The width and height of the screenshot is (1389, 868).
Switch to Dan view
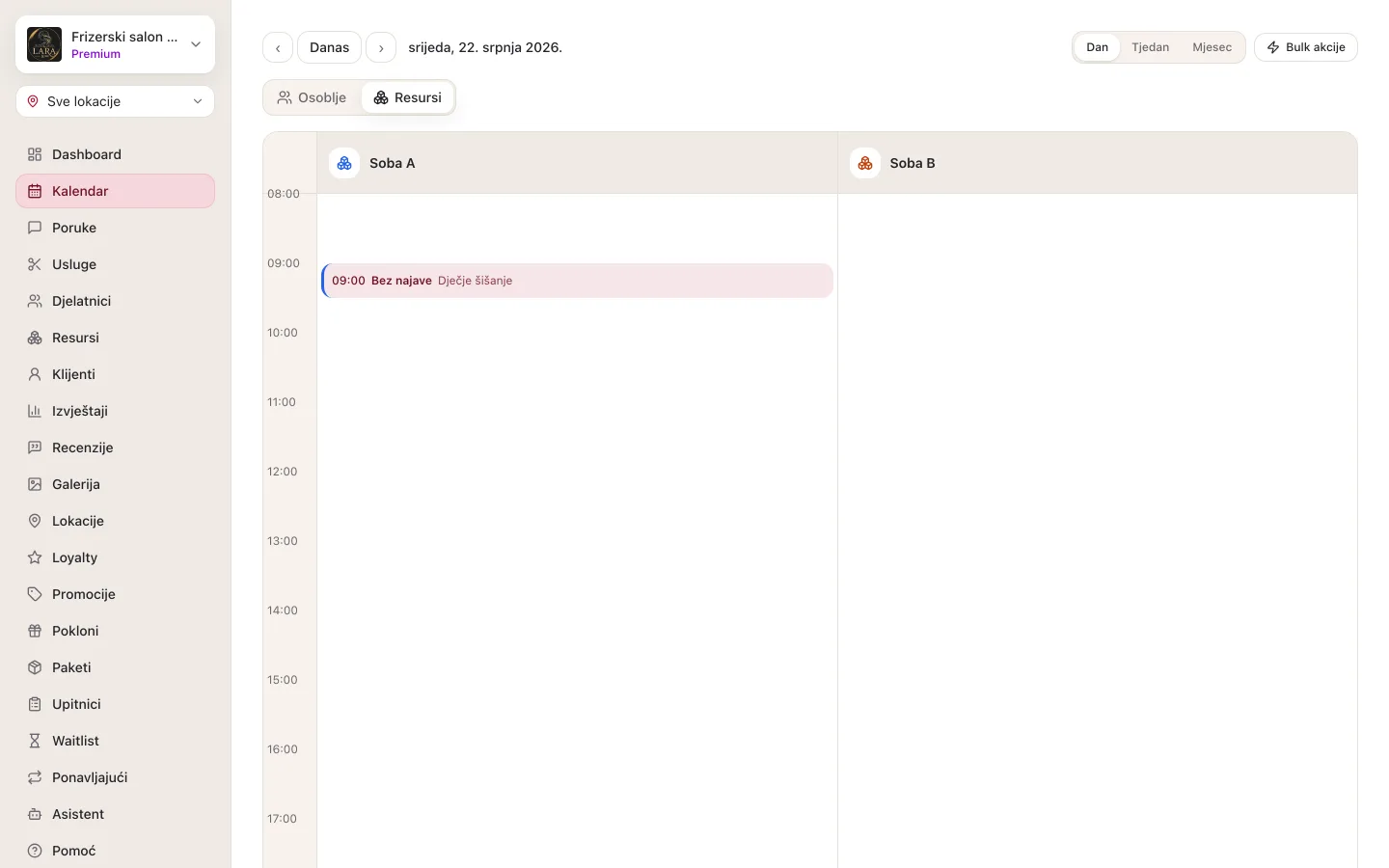coord(1098,47)
